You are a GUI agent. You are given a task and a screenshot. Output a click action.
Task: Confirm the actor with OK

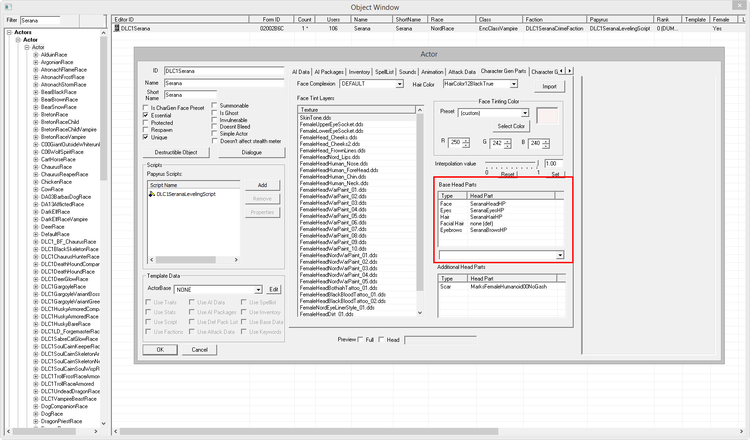[160, 350]
